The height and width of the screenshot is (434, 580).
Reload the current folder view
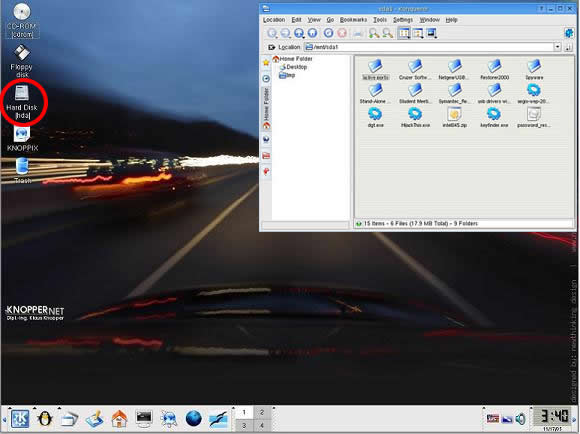(x=328, y=33)
